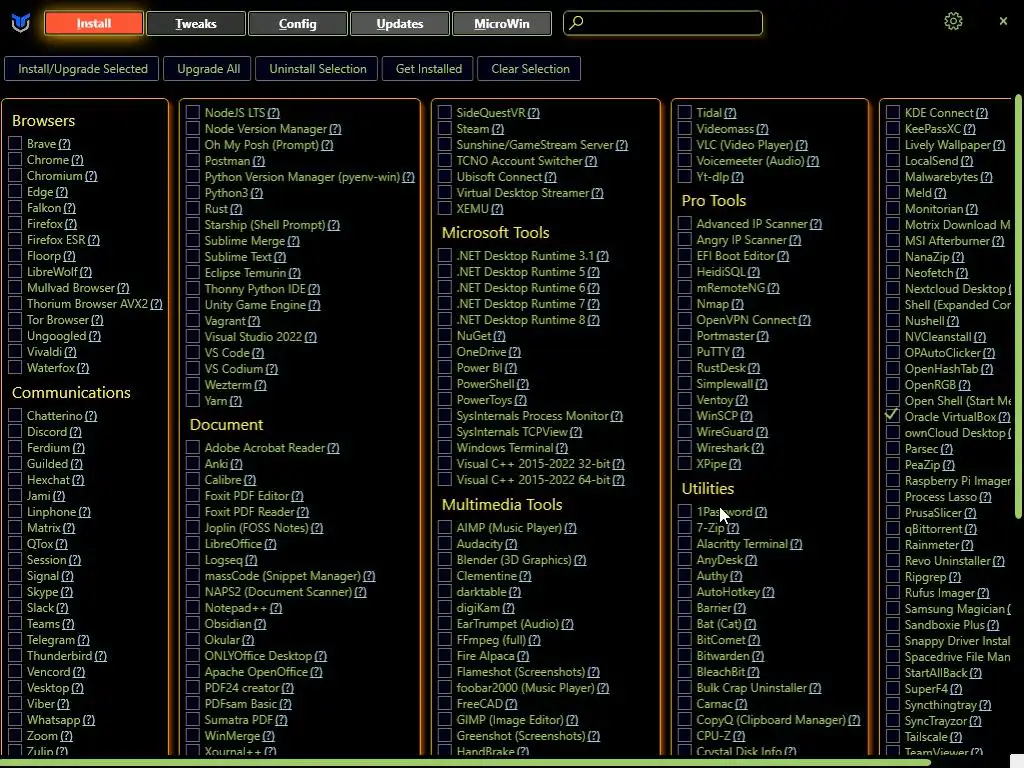Click the Tor Browser label

(x=57, y=320)
